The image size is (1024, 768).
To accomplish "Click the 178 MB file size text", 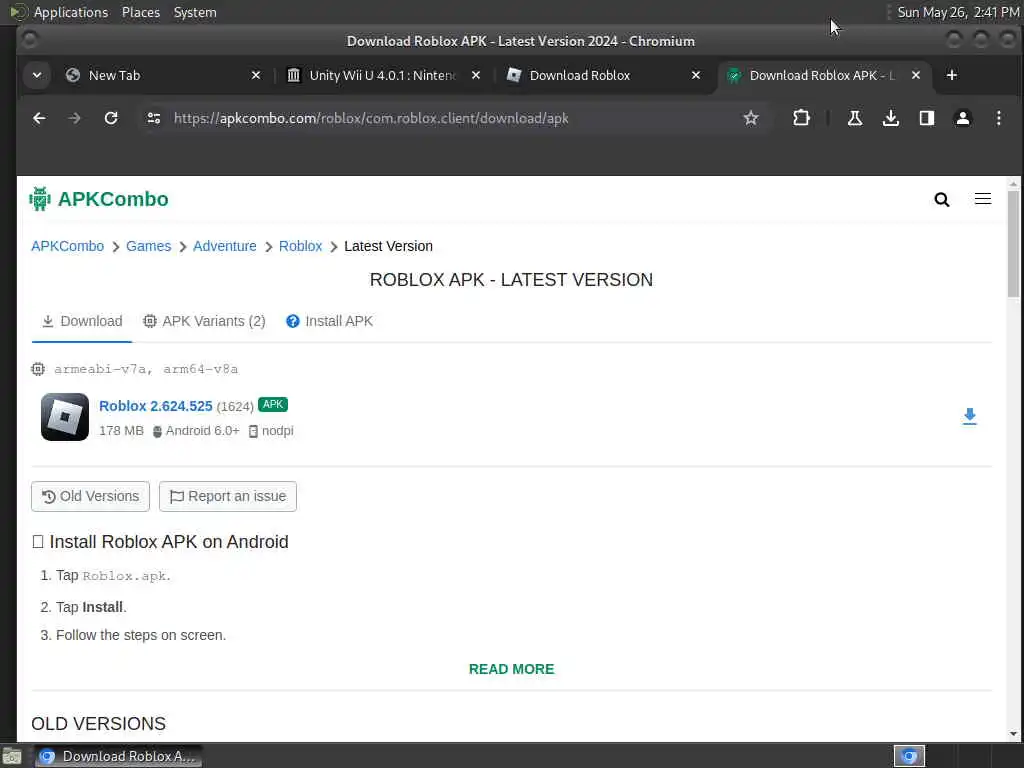I will coord(121,431).
